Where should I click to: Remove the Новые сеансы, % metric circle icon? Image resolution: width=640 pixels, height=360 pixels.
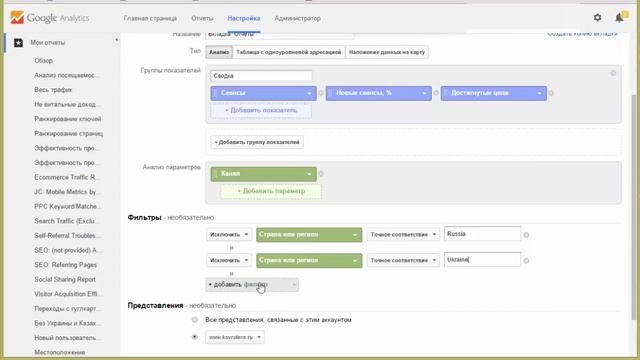coord(436,93)
